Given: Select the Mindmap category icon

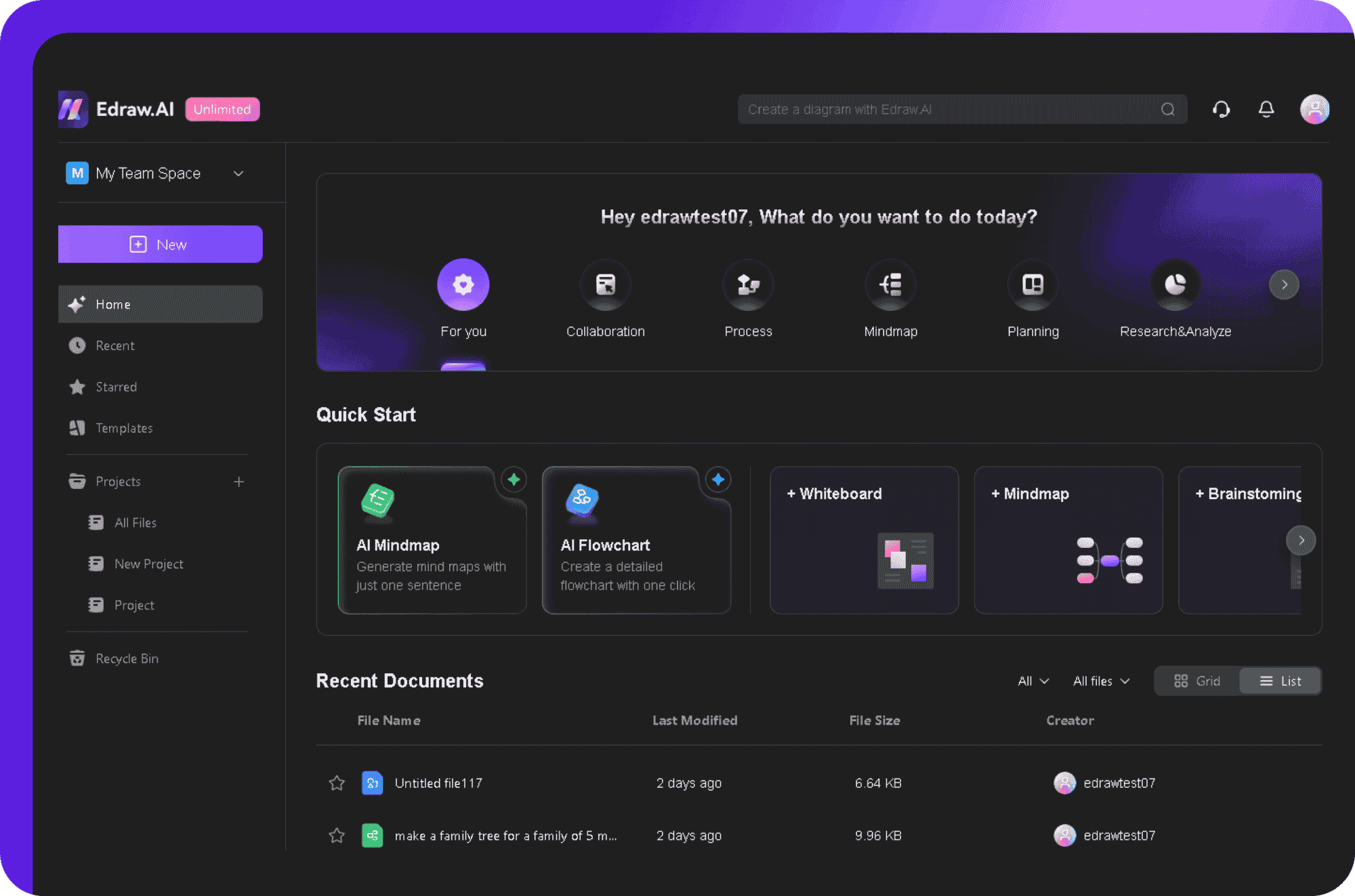Looking at the screenshot, I should 890,284.
